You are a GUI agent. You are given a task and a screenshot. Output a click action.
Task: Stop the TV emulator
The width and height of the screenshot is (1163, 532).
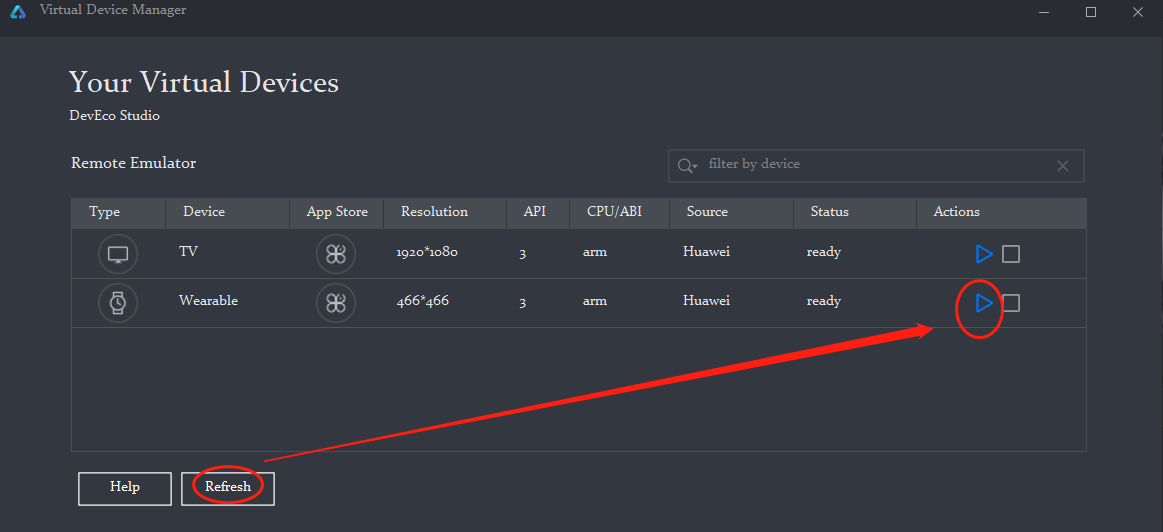(1011, 254)
